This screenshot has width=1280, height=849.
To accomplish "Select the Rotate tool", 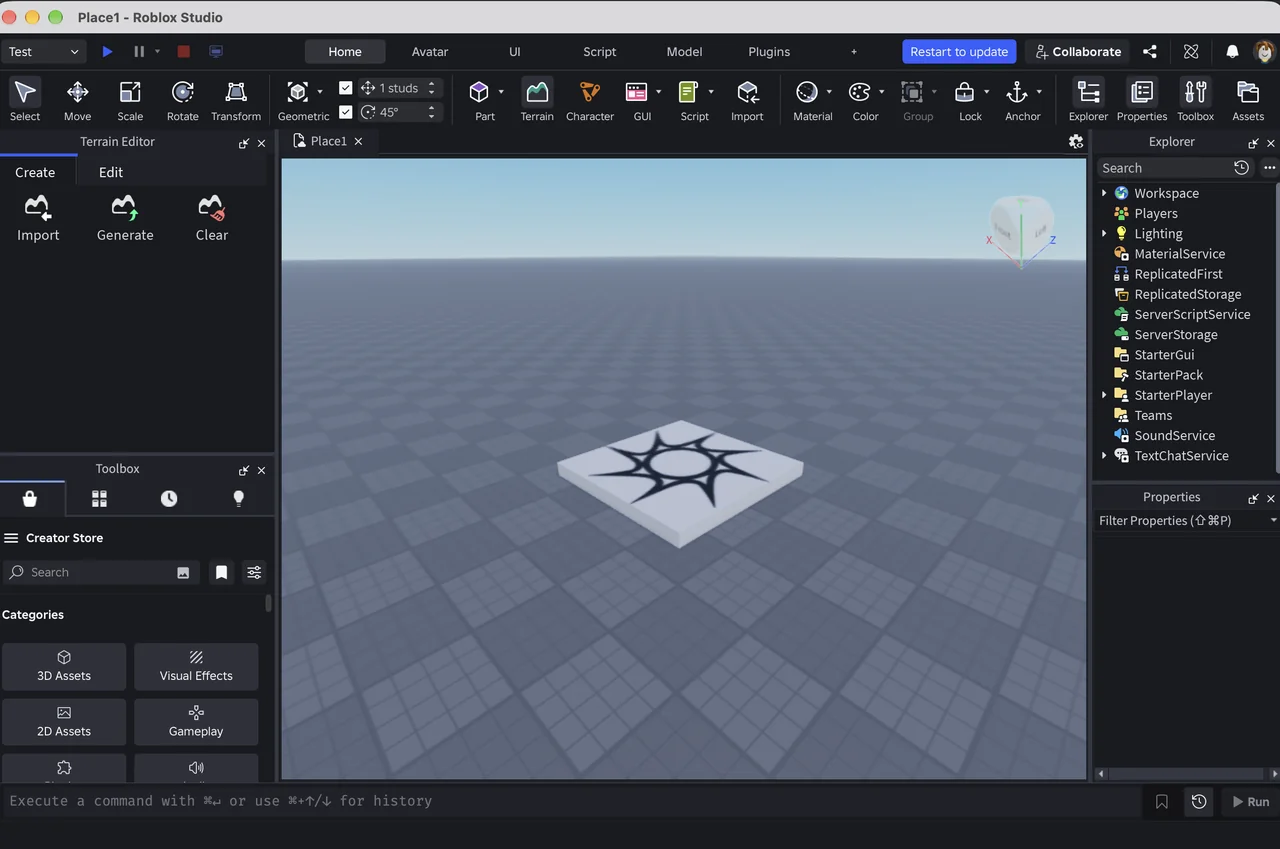I will (182, 100).
